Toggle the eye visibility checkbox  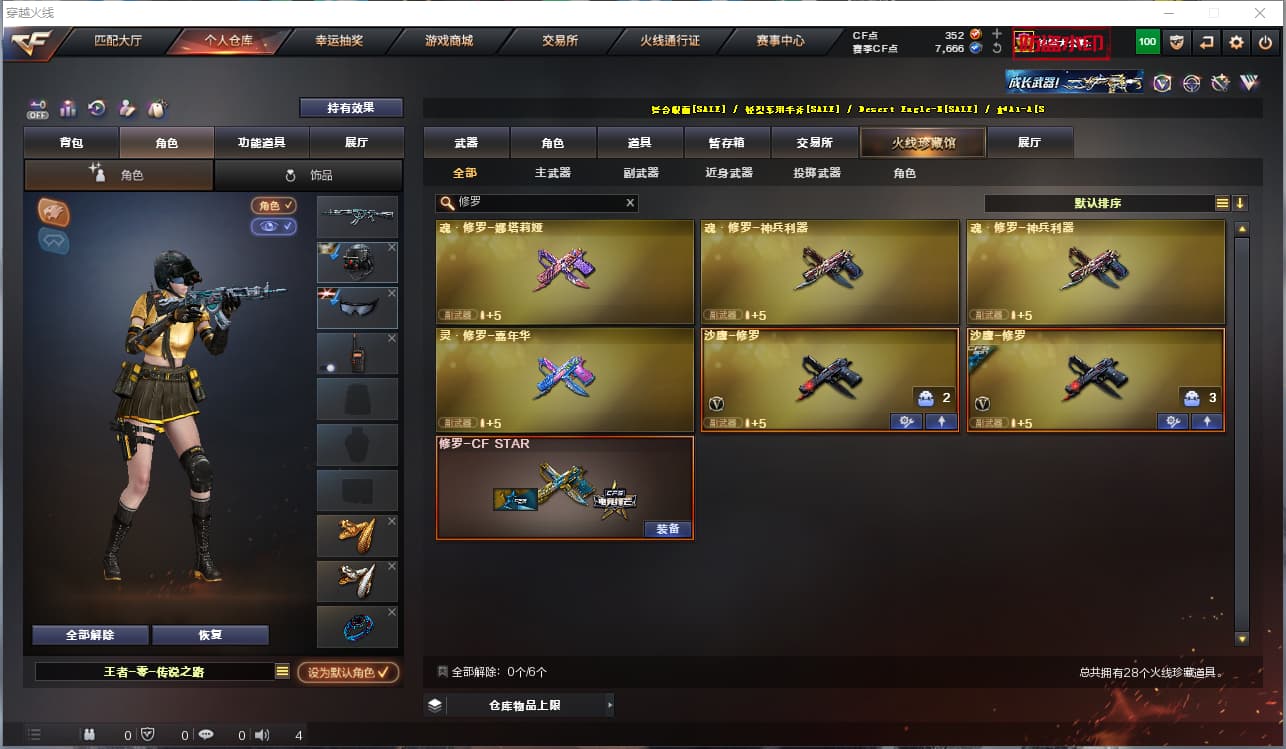(x=274, y=227)
